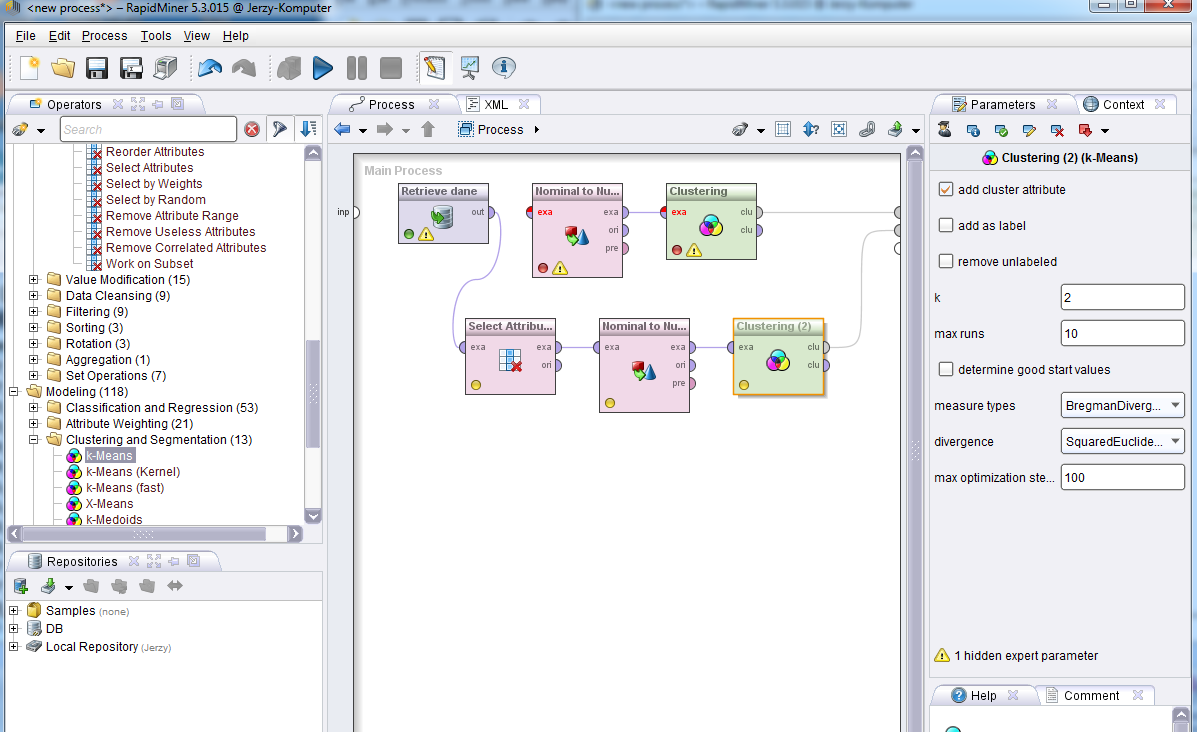The width and height of the screenshot is (1197, 732).
Task: Click the max runs input field
Action: click(x=1122, y=333)
